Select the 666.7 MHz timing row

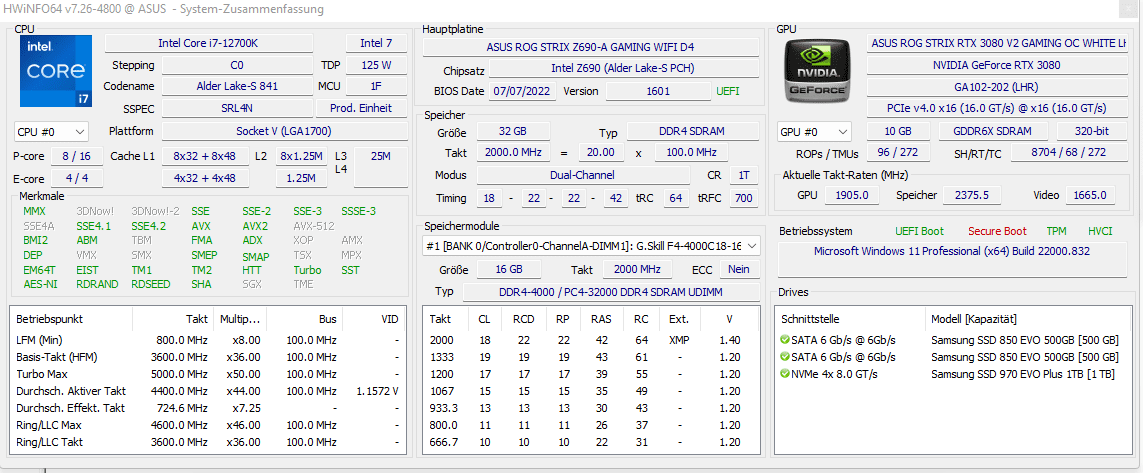tap(591, 442)
